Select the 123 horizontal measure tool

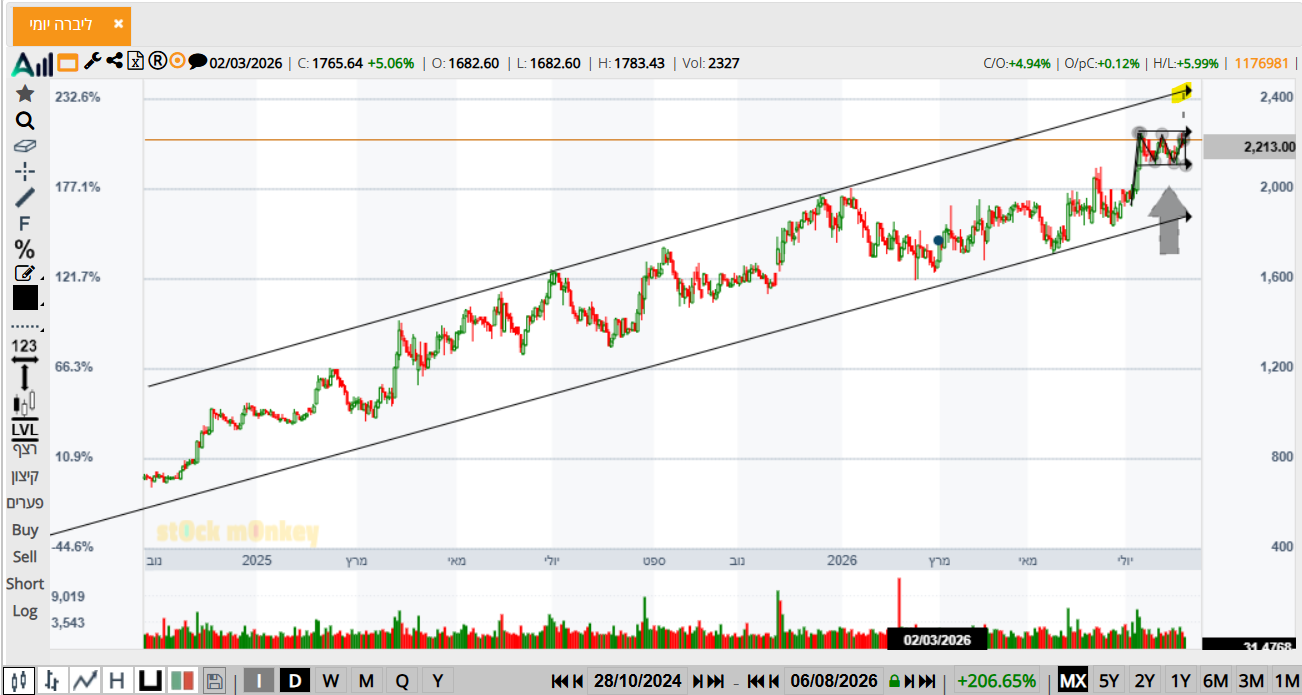(x=25, y=350)
